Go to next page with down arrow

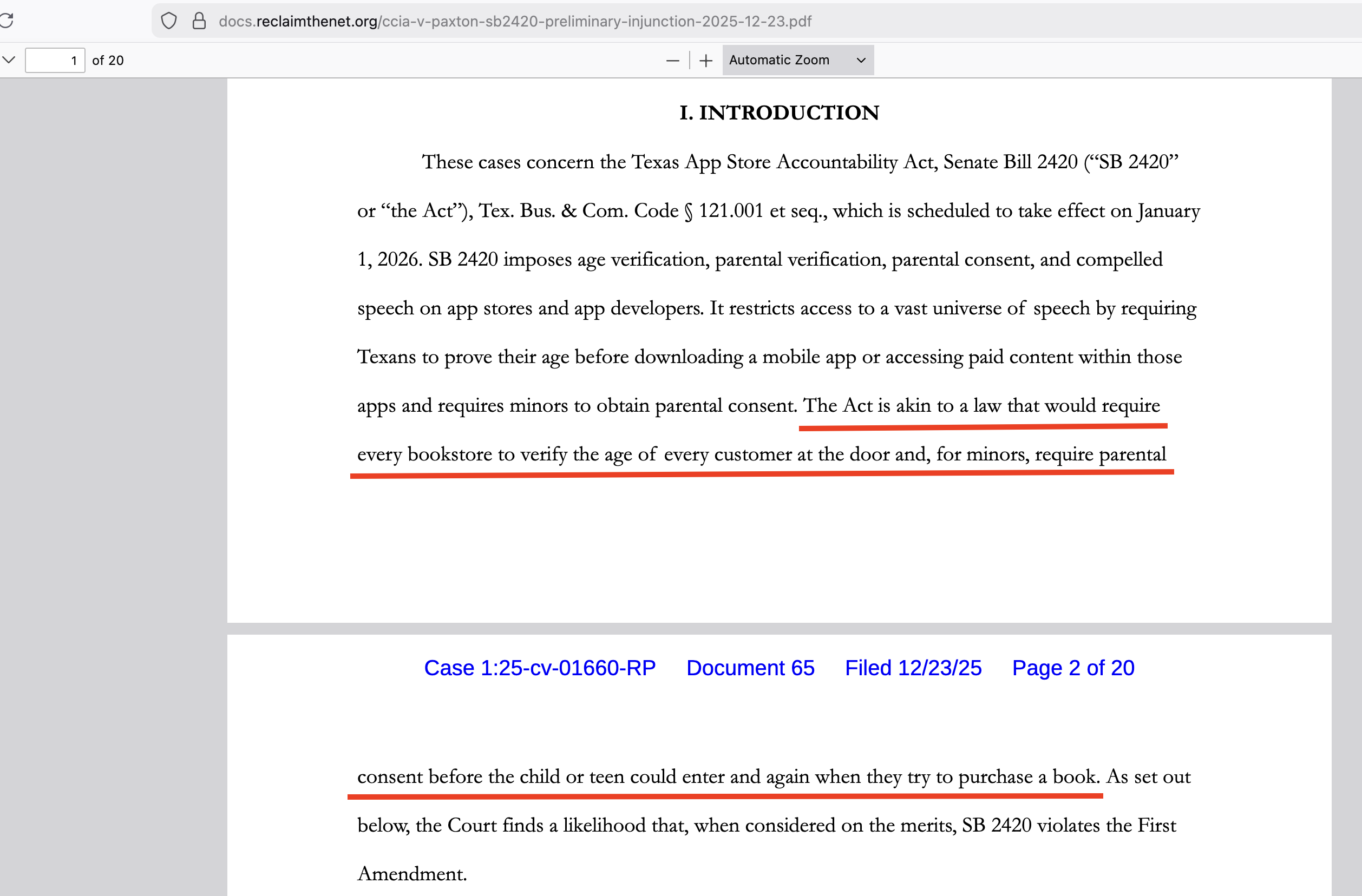[9, 60]
